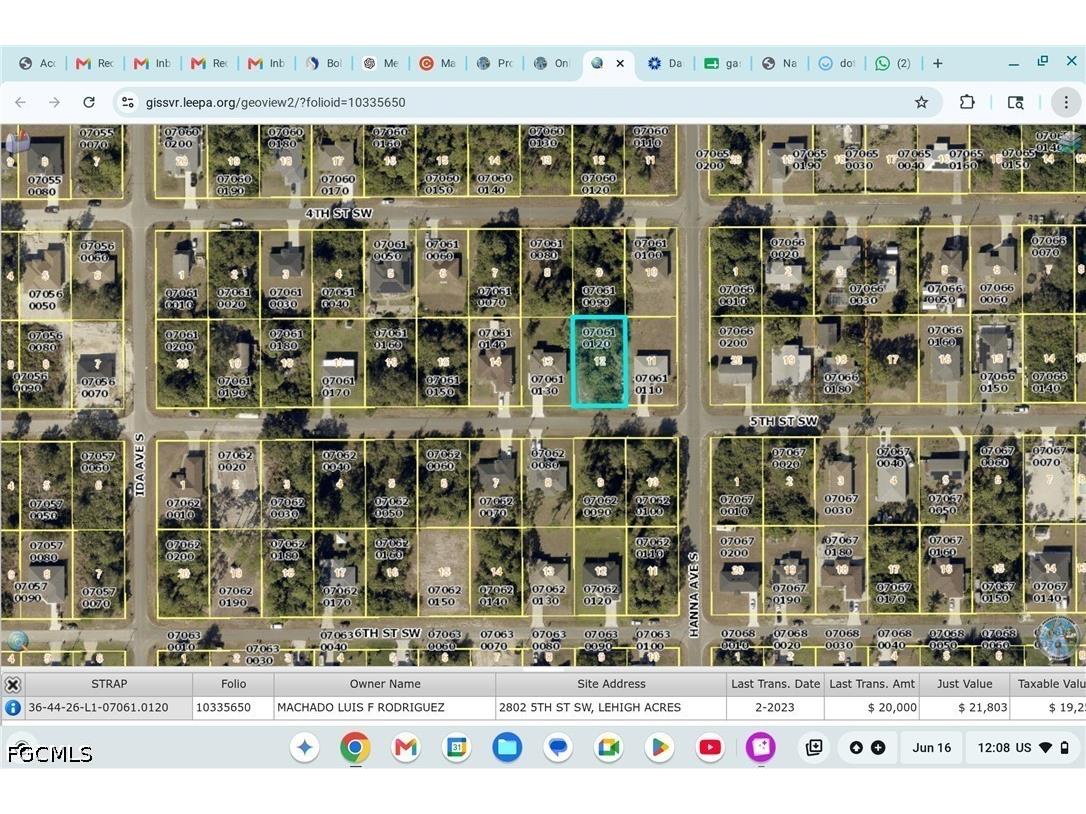Click the highlighted parcel 07061 0120 on the map
This screenshot has width=1086, height=814.
pos(600,362)
